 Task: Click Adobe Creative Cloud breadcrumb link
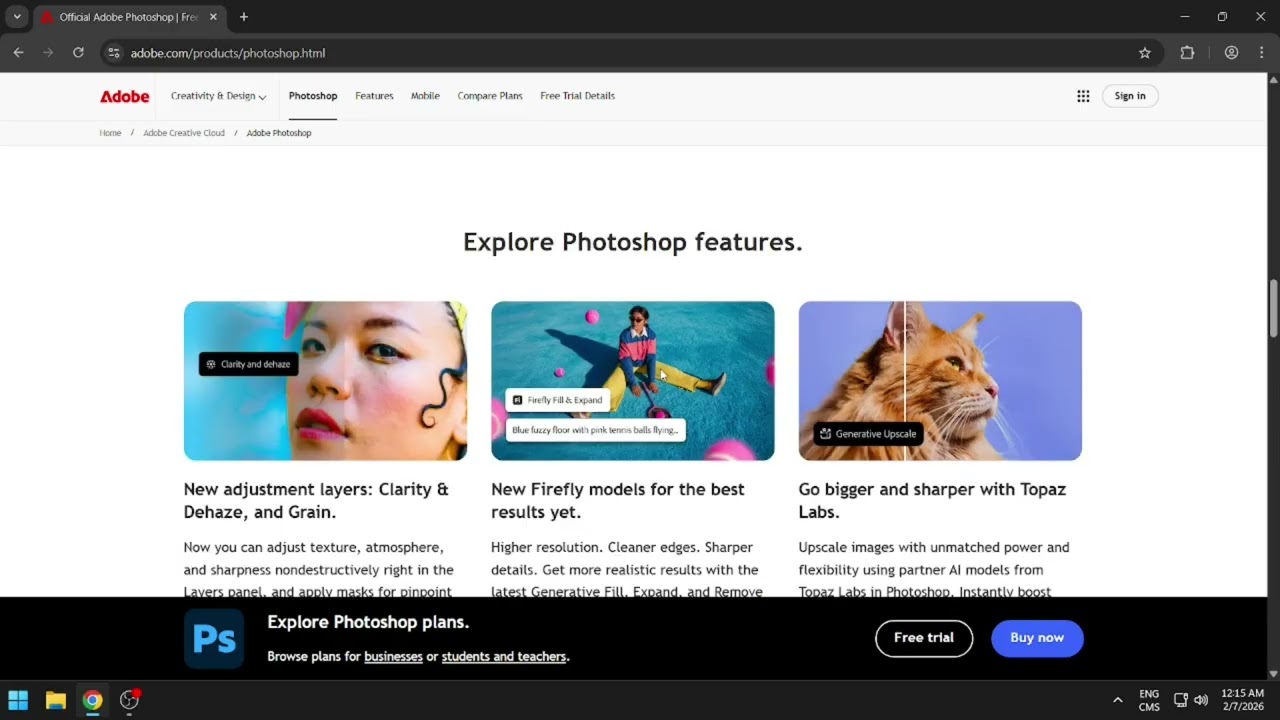pyautogui.click(x=184, y=133)
